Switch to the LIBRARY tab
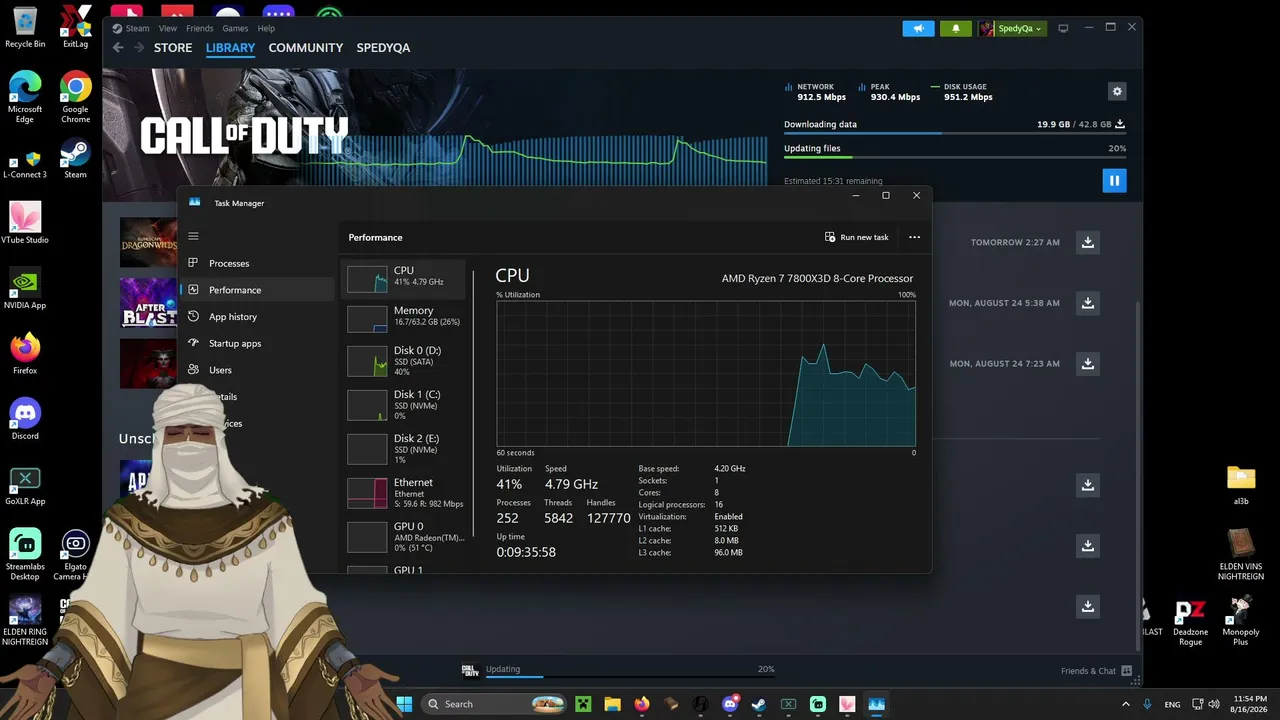The height and width of the screenshot is (720, 1280). tap(230, 48)
